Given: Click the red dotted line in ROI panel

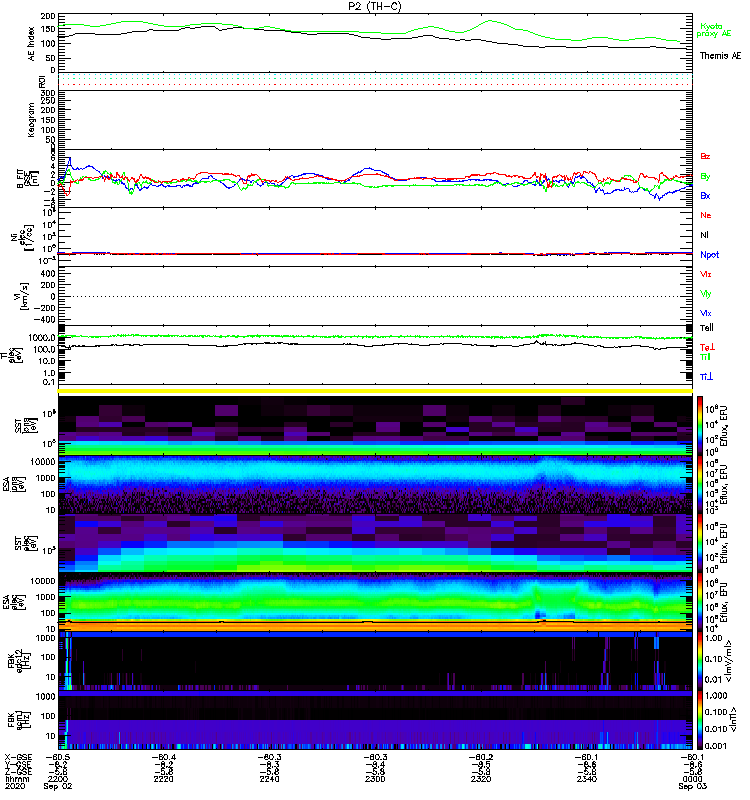Looking at the screenshot, I should point(375,85).
